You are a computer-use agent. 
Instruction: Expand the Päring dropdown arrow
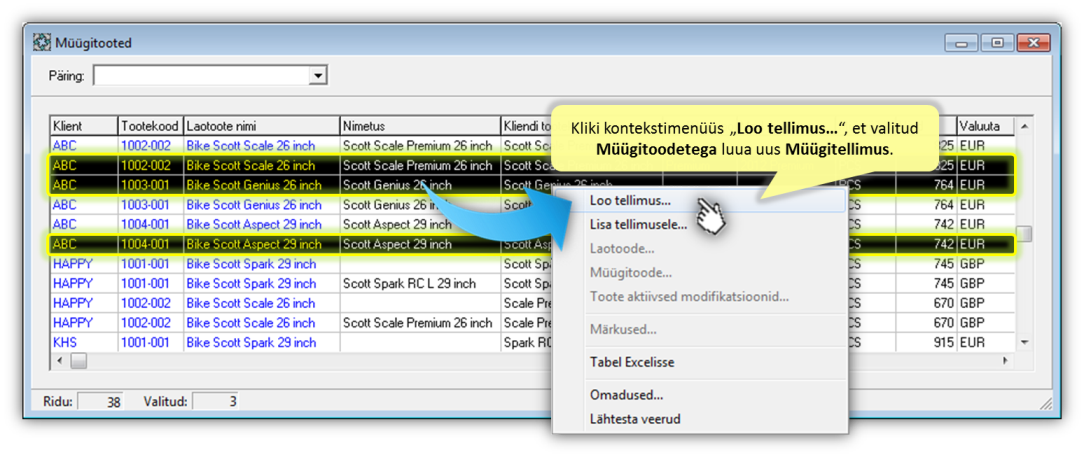318,76
